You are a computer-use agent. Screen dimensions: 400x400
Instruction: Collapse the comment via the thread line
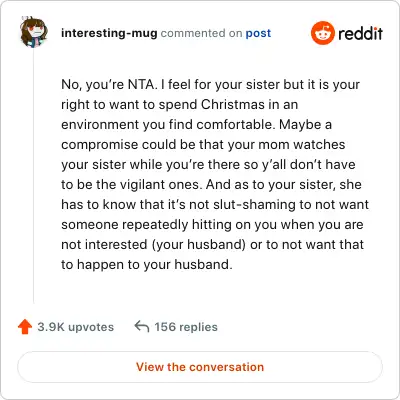click(x=33, y=176)
